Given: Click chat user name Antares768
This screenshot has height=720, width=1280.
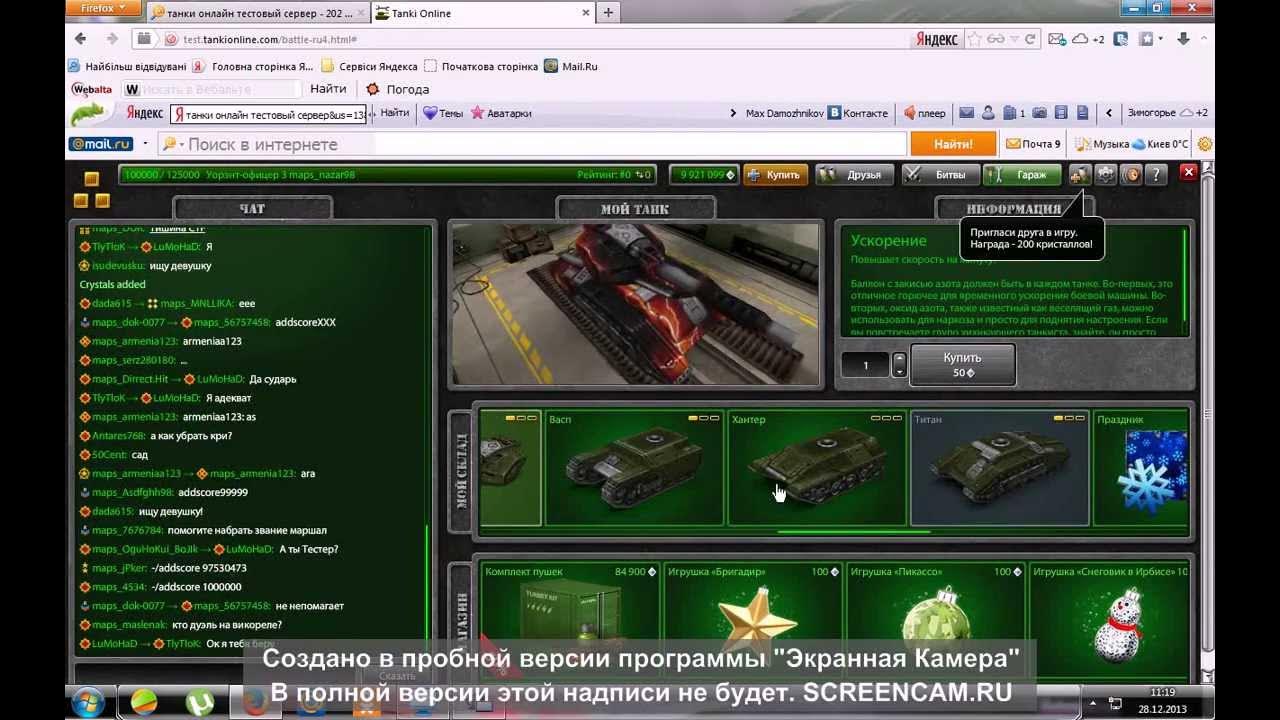Looking at the screenshot, I should point(119,435).
